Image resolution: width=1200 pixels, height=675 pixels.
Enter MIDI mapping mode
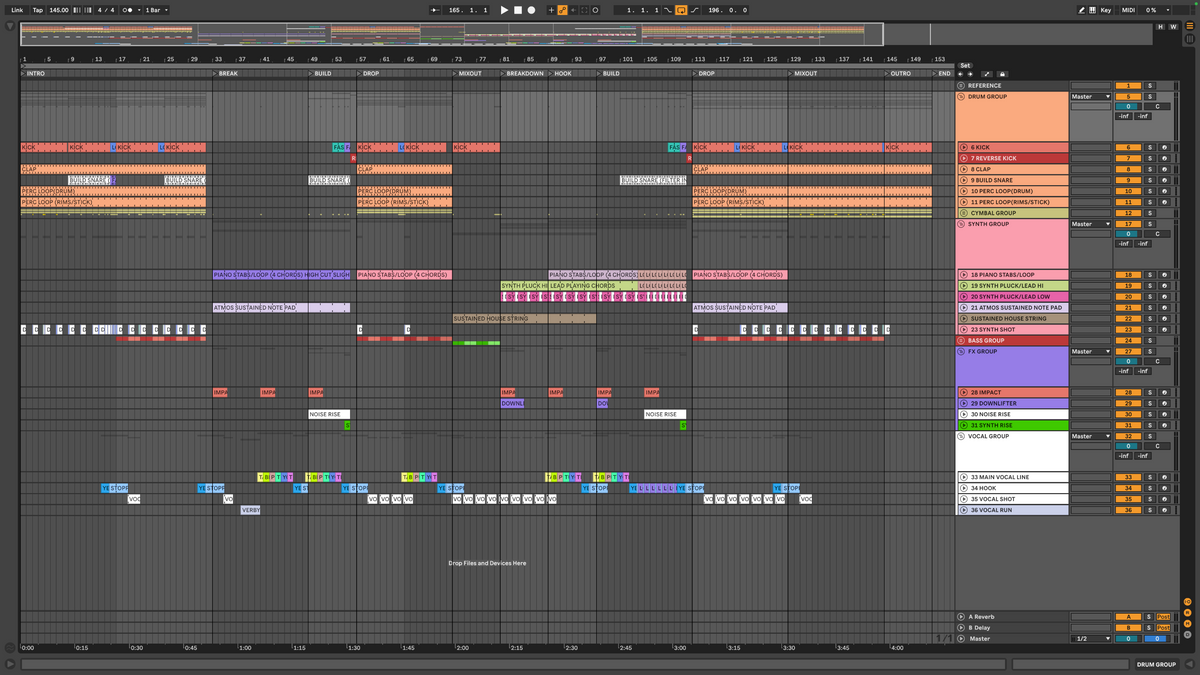[1128, 9]
